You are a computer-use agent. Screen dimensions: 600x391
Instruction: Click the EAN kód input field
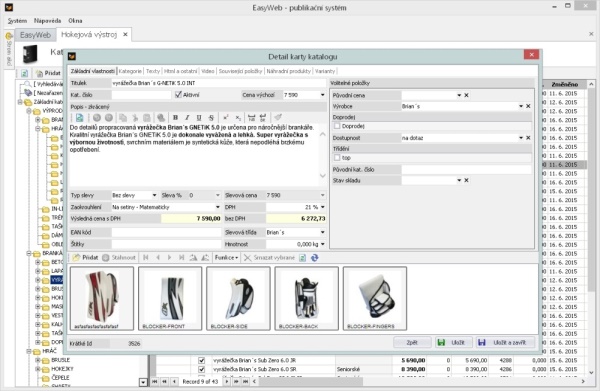[x=166, y=232]
